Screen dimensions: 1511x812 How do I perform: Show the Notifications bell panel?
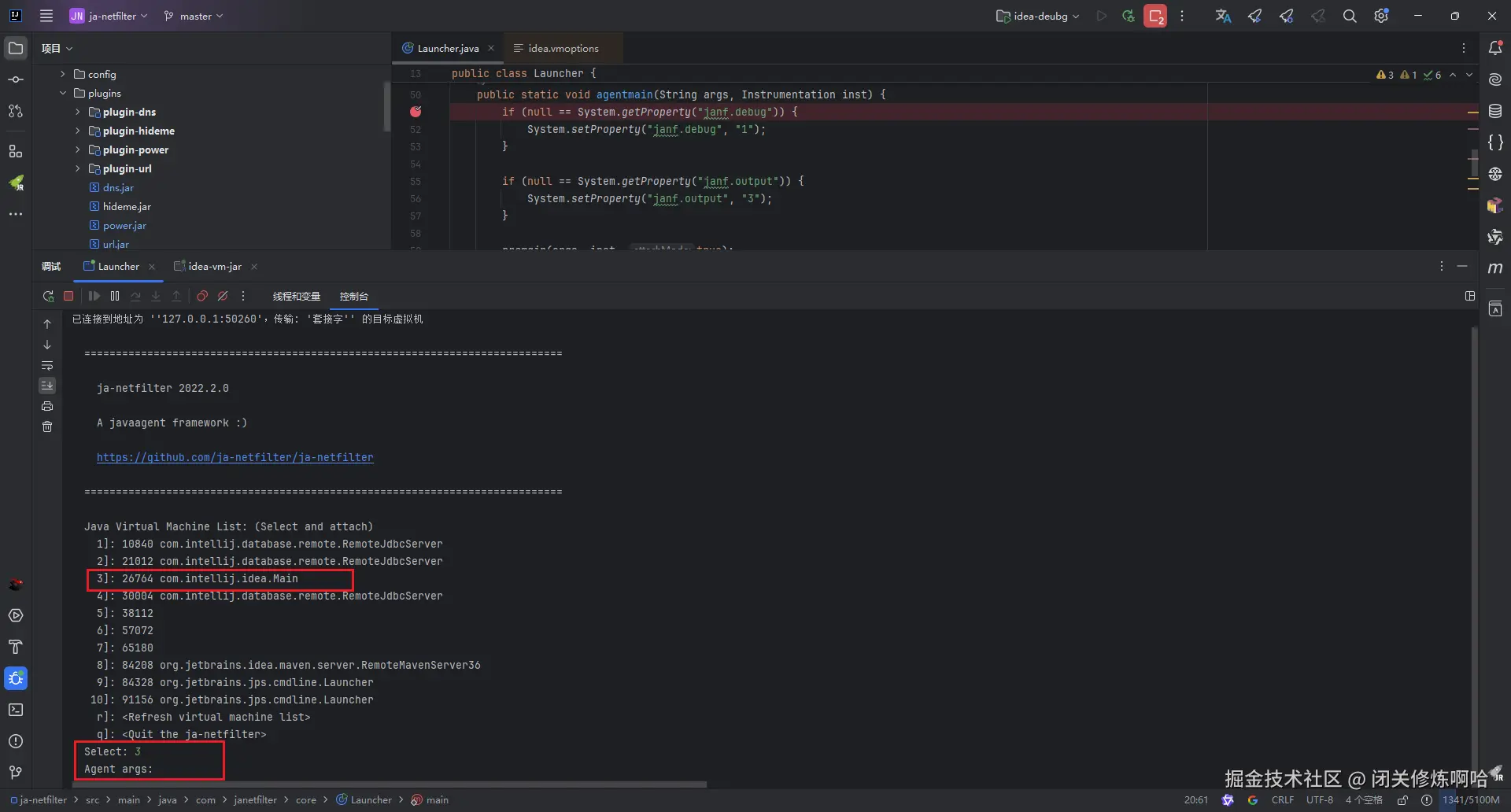1495,48
